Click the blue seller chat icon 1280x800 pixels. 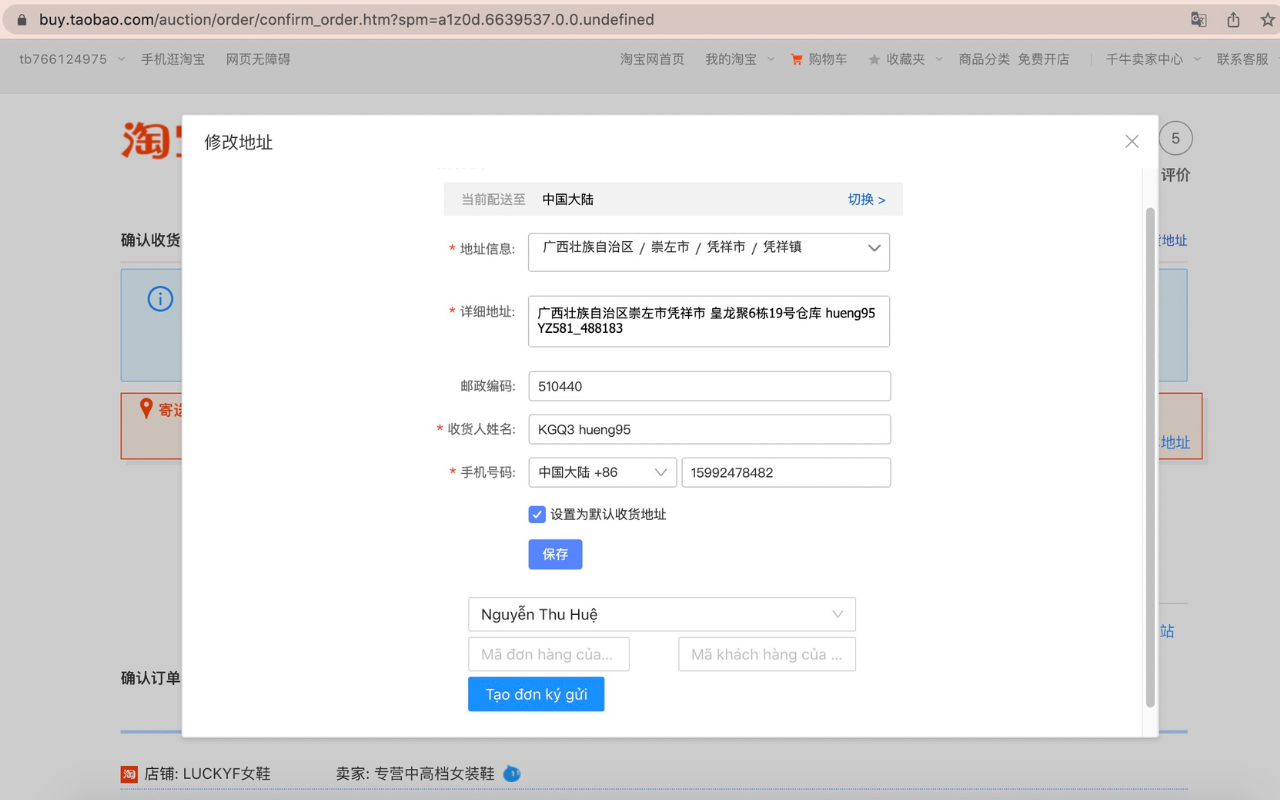pos(511,773)
